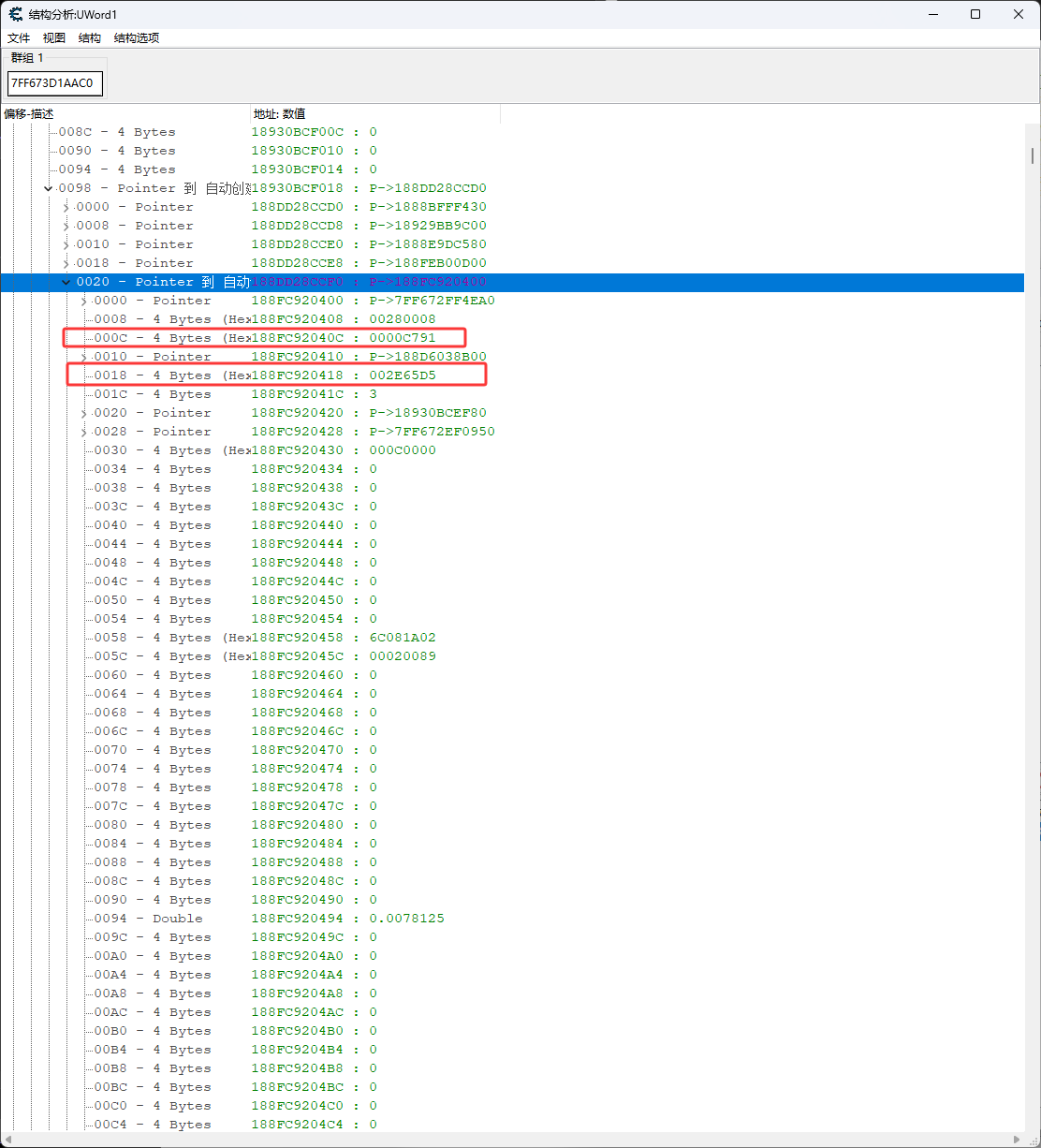1041x1148 pixels.
Task: Select row 00BC at address 188FC9204BC
Action: click(512, 1087)
